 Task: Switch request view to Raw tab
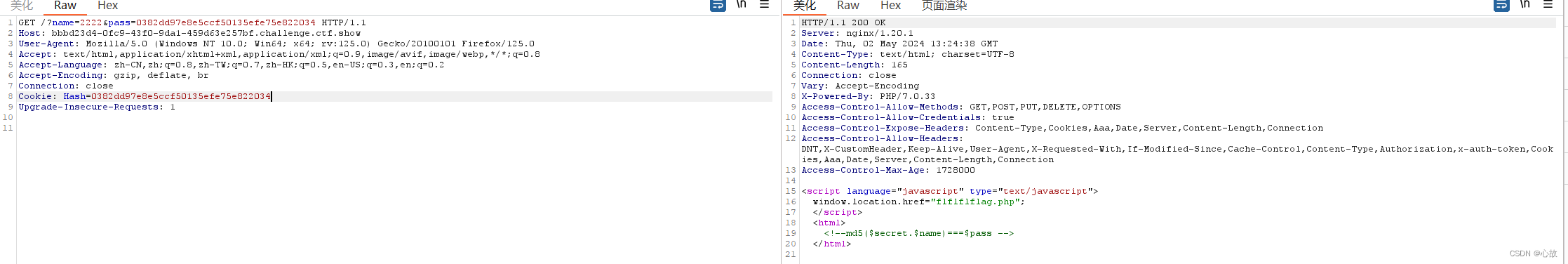(65, 6)
